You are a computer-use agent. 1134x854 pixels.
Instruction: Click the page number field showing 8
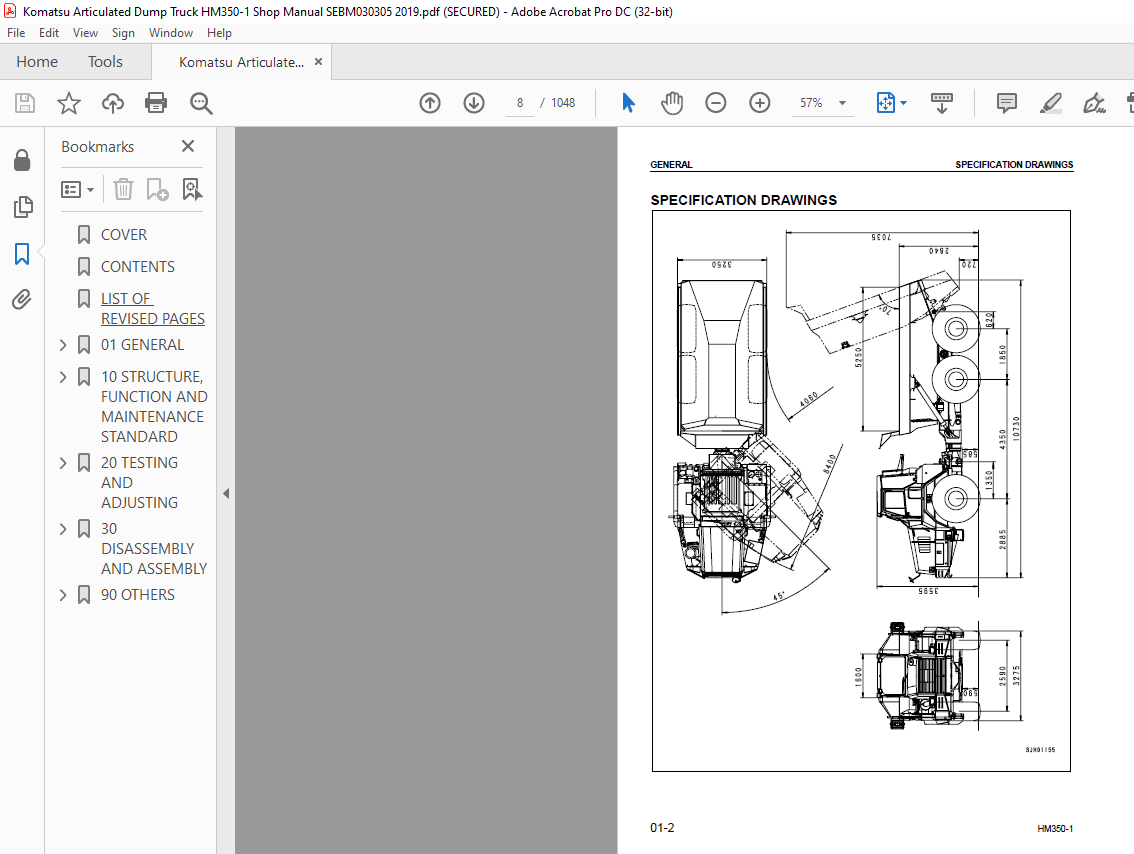tap(519, 103)
